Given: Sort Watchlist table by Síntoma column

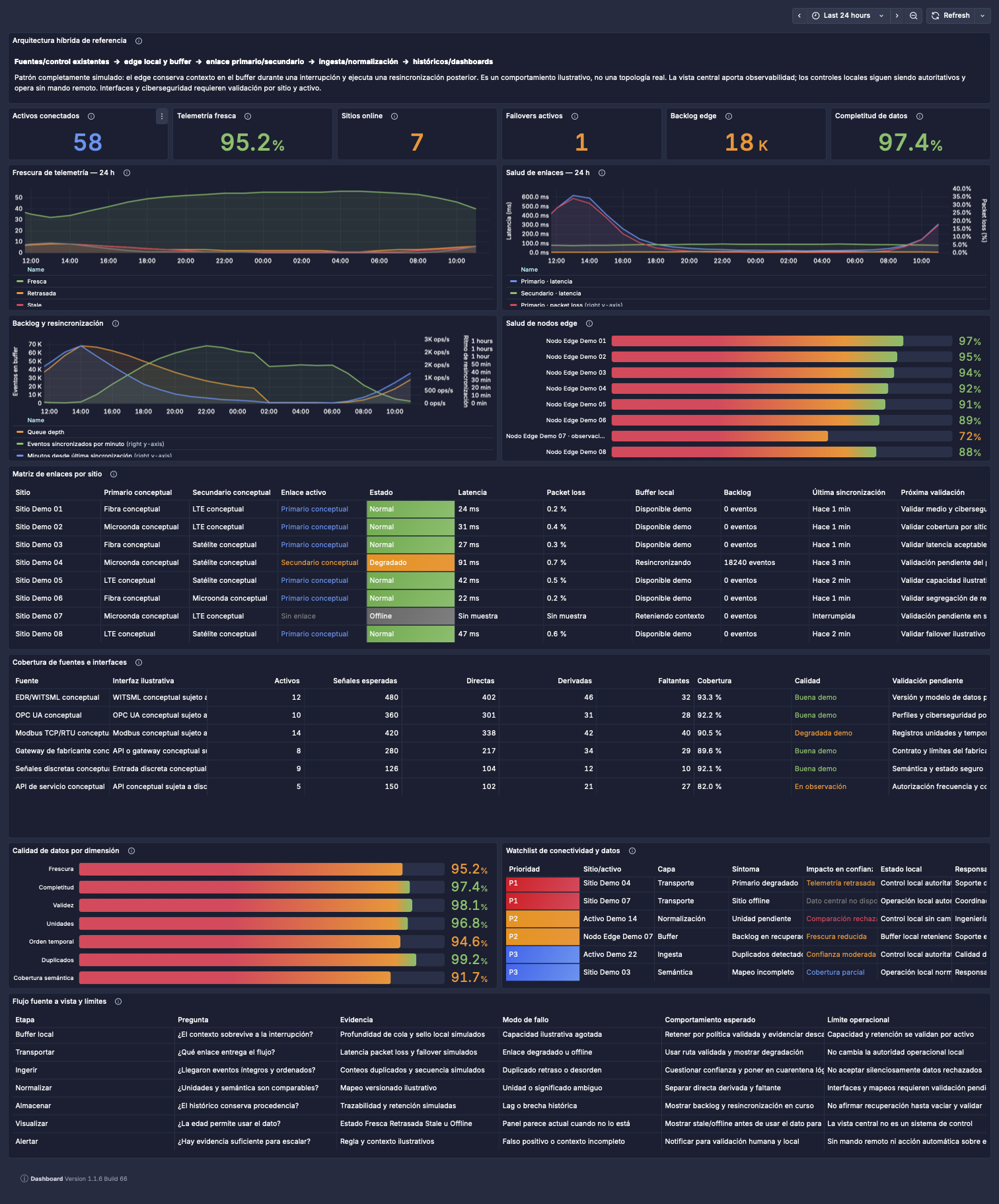Looking at the screenshot, I should pos(745,870).
